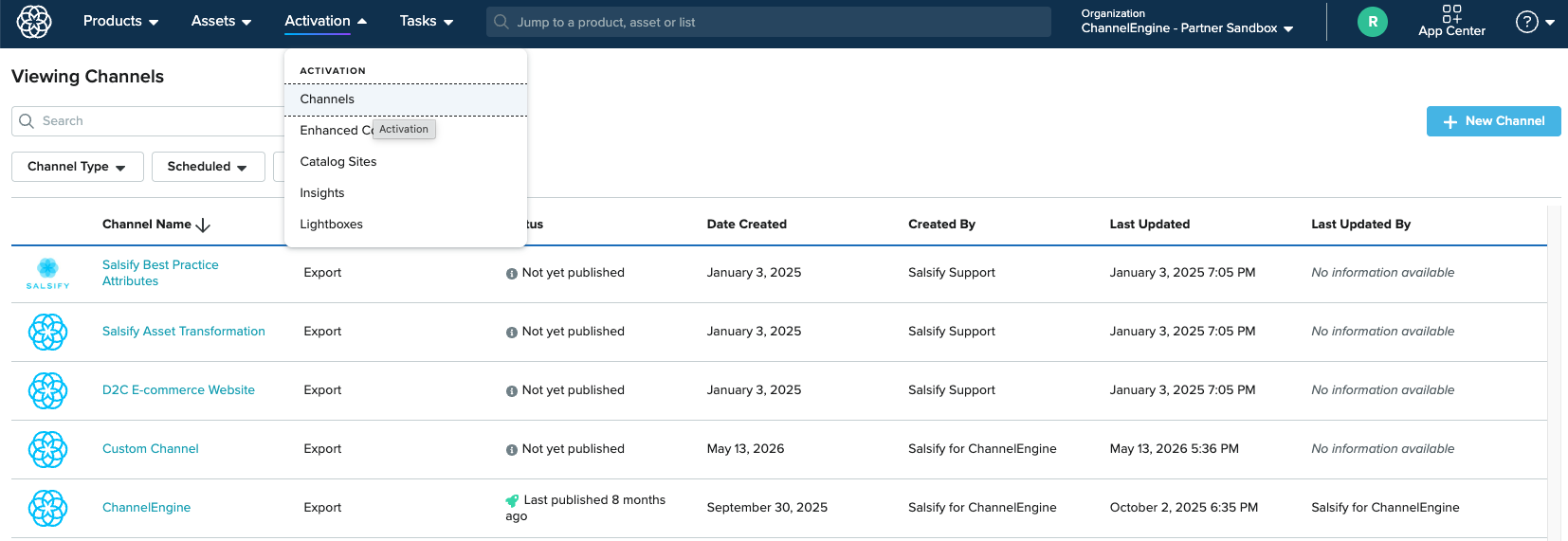Select Catalog Sites in the Activation menu
The width and height of the screenshot is (1568, 541).
click(x=406, y=162)
